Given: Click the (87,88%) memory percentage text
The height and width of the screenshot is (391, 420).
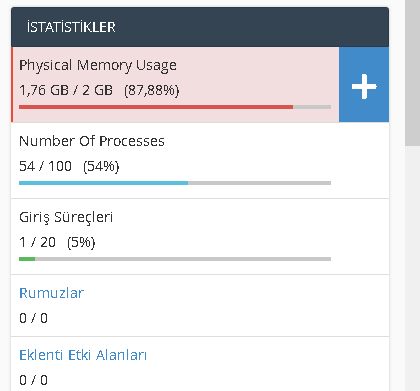Looking at the screenshot, I should (x=152, y=90).
